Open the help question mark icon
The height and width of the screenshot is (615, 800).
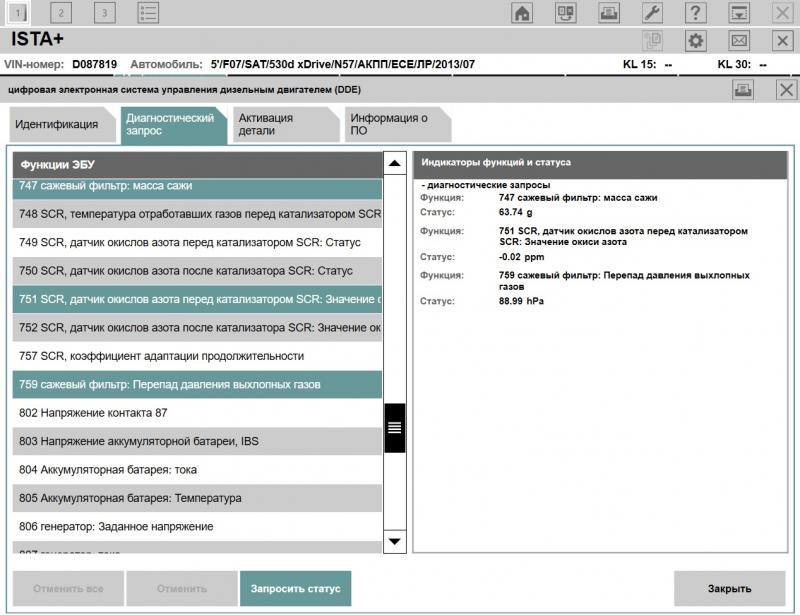pyautogui.click(x=695, y=13)
